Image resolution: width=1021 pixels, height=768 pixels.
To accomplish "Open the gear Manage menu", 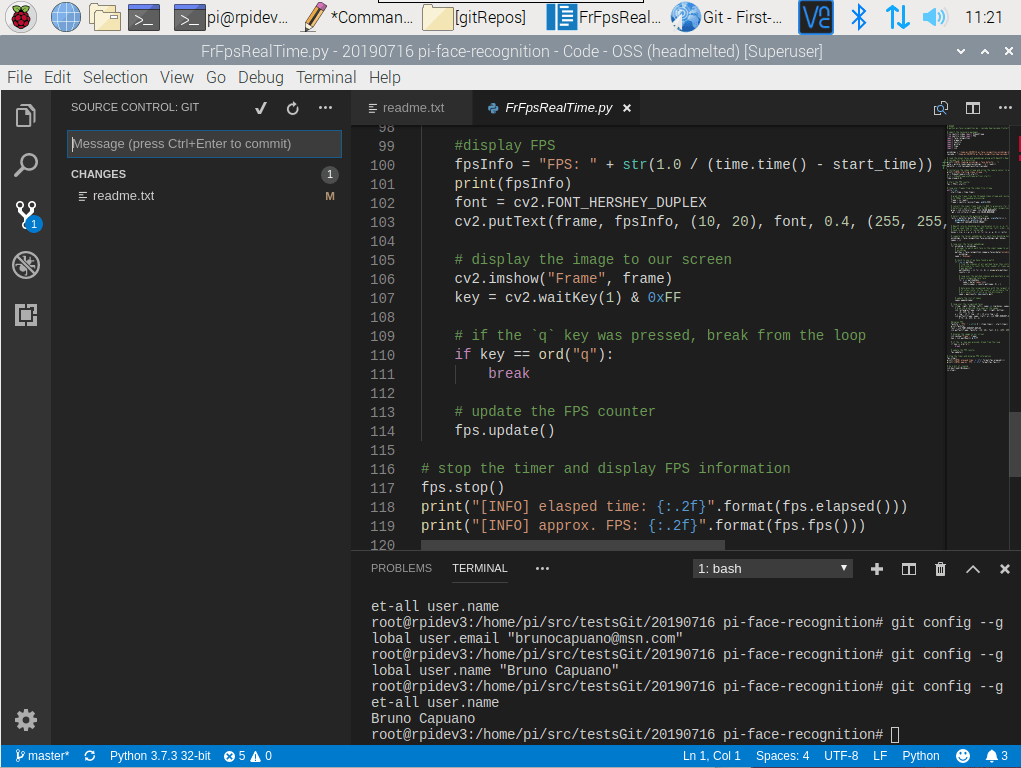I will click(x=26, y=719).
